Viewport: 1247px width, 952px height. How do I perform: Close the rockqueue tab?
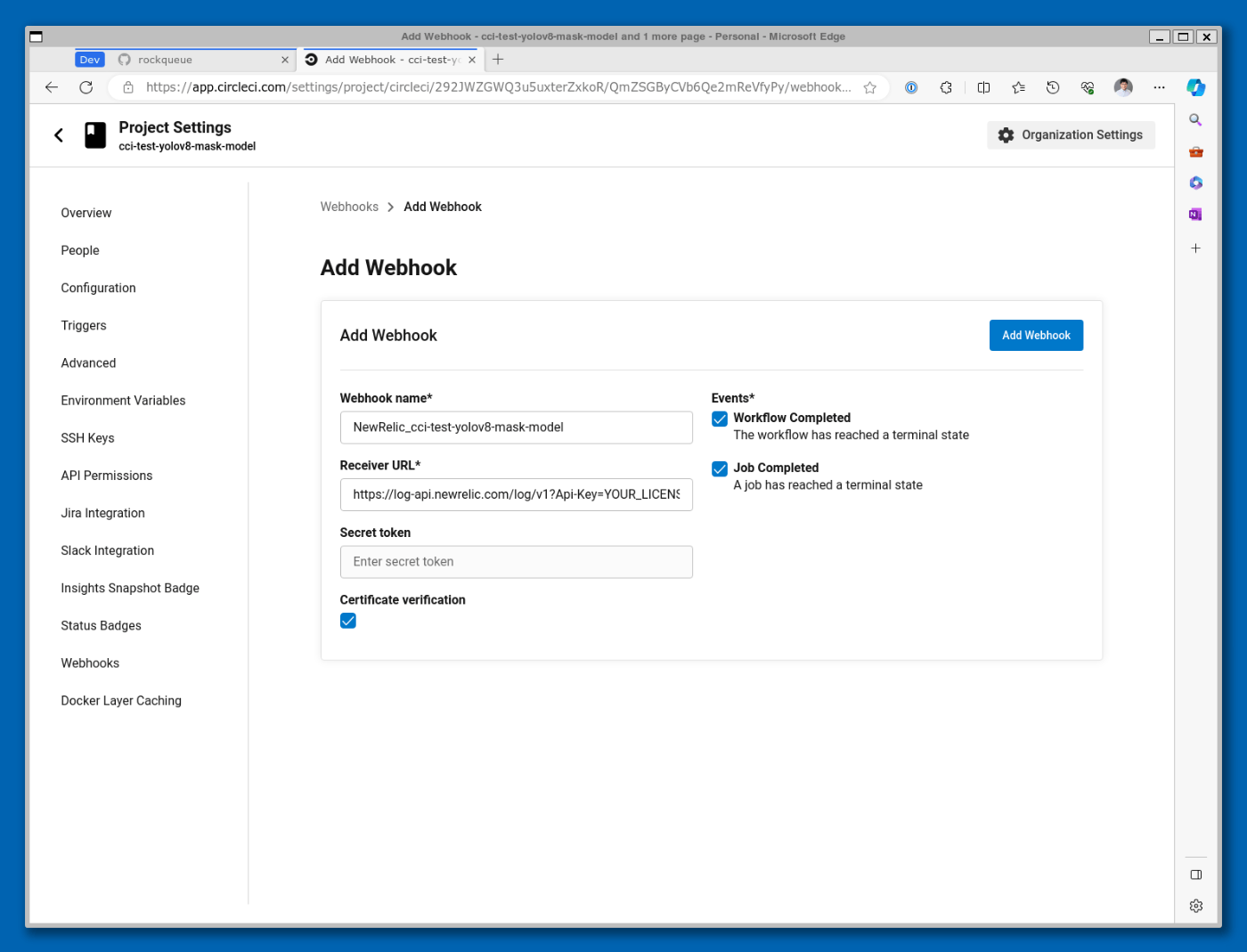pyautogui.click(x=285, y=60)
